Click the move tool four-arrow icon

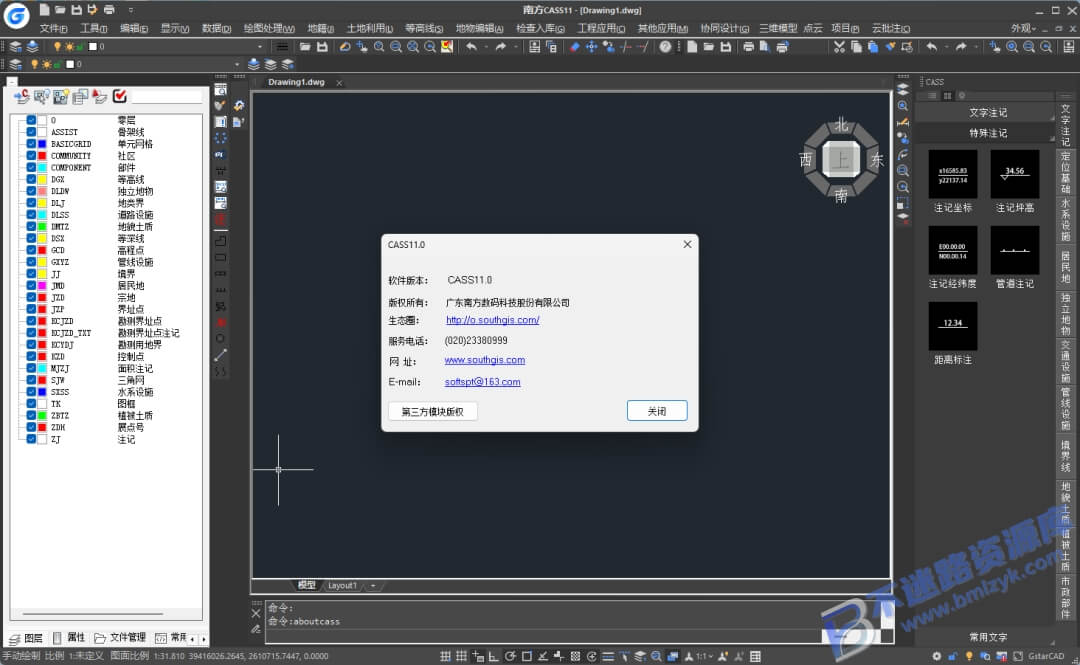point(592,47)
